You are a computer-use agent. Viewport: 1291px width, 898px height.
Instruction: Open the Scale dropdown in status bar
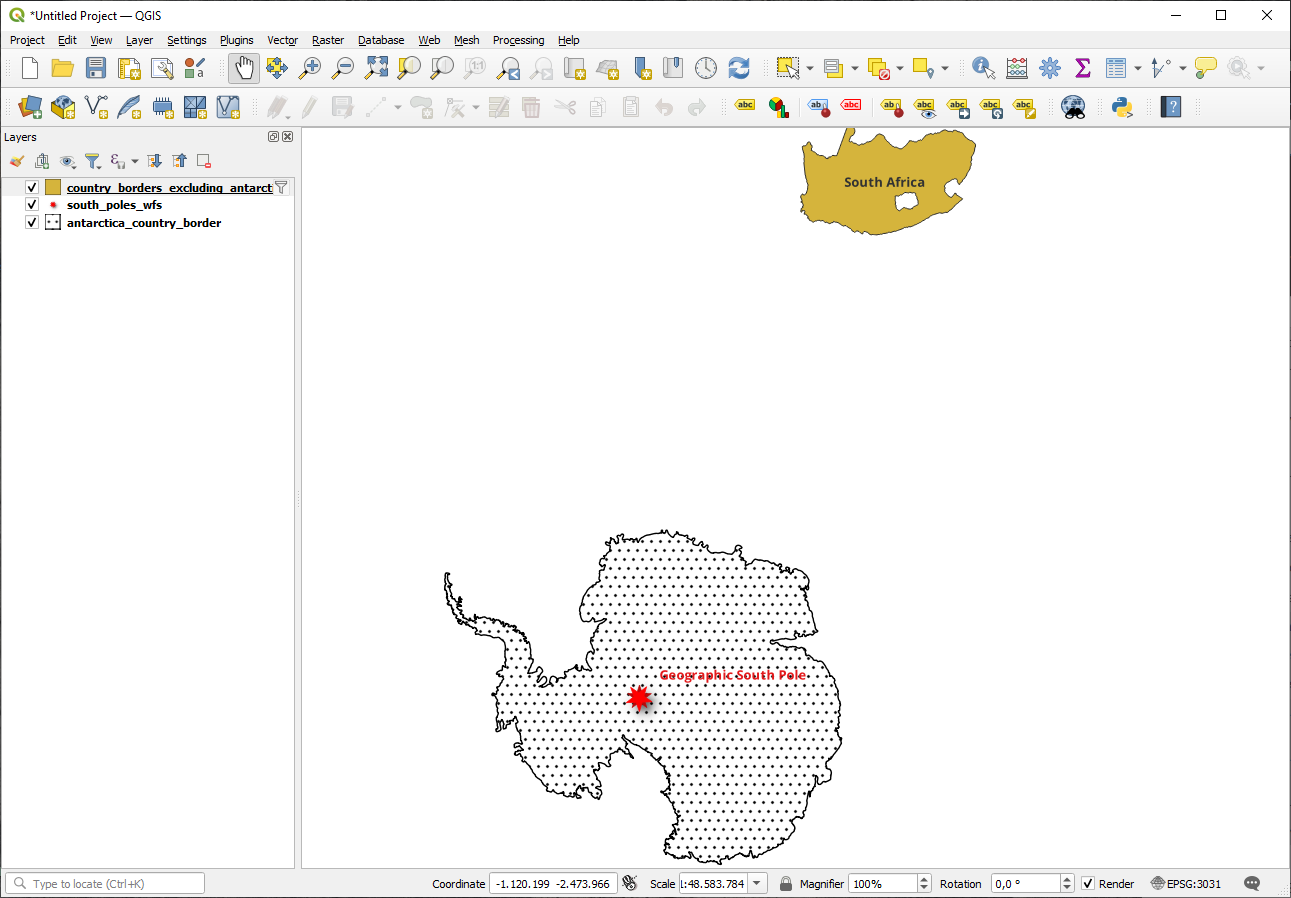click(757, 884)
